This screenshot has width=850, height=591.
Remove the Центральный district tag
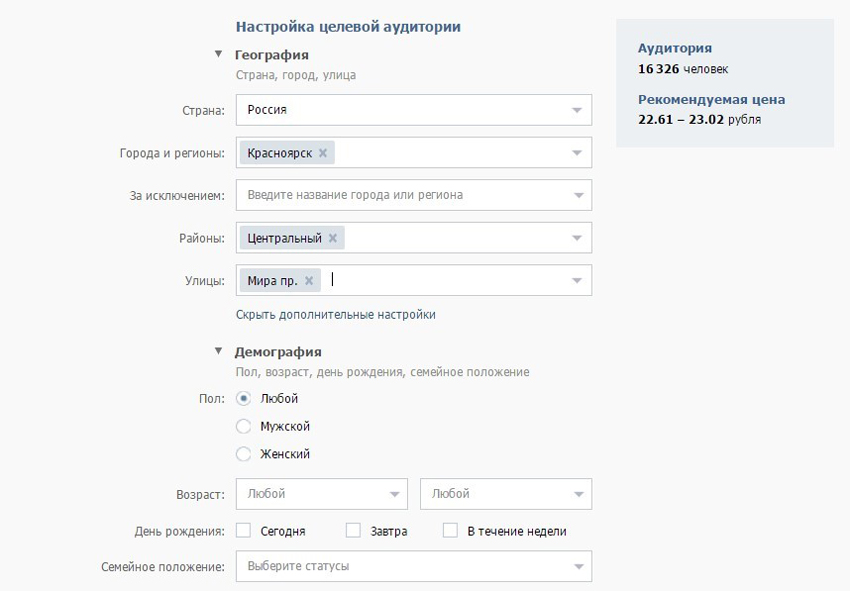tap(332, 238)
